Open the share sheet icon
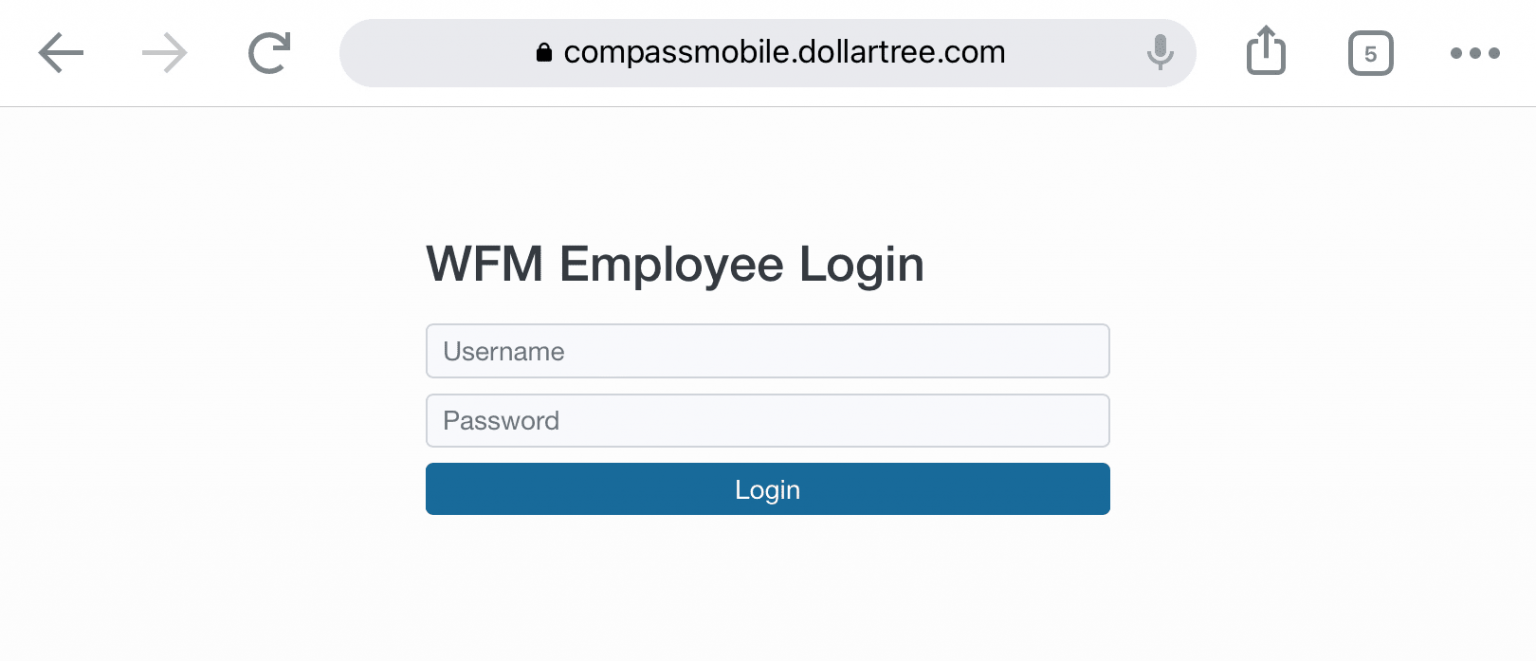The image size is (1536, 661). (x=1266, y=51)
